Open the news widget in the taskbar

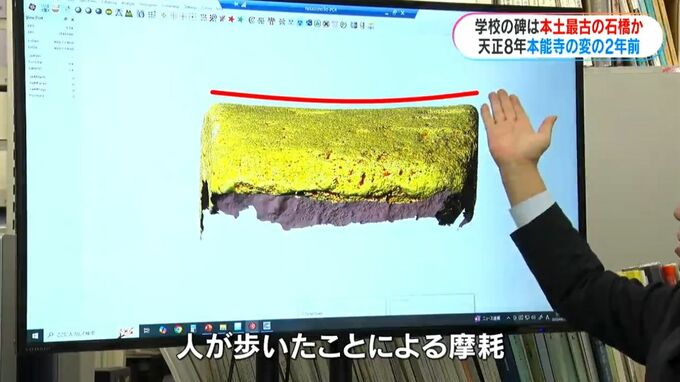488,318
